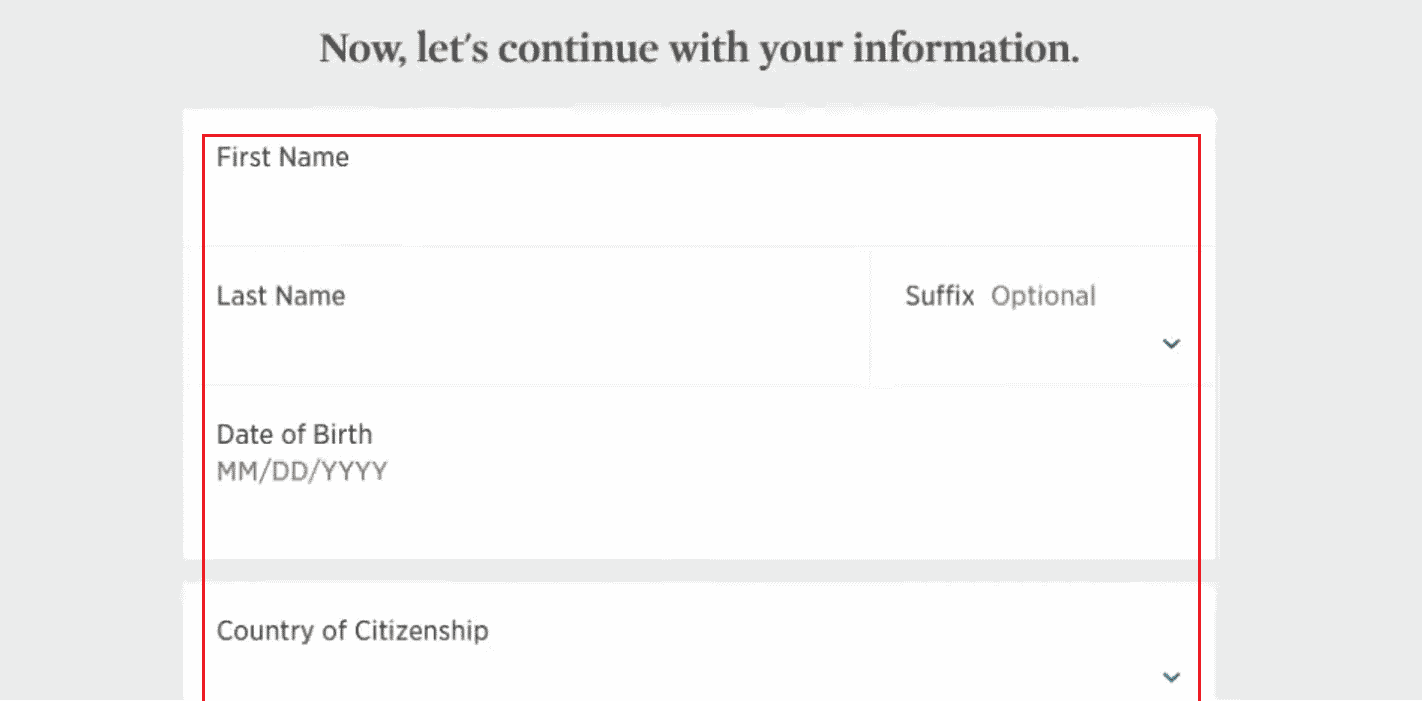Click the Suffix dropdown chevron arrow

coord(1171,344)
